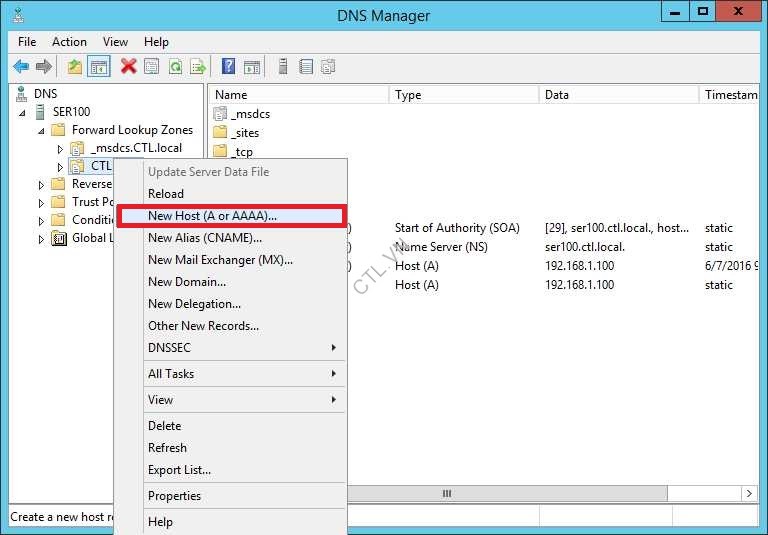The width and height of the screenshot is (768, 535).
Task: Choose New Alias (CNAME)...
Action: point(231,238)
